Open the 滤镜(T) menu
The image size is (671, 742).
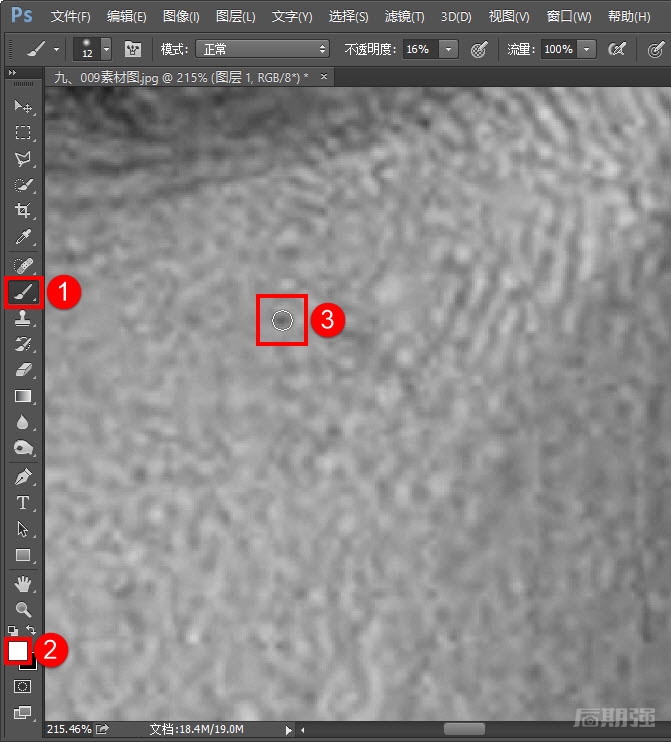pyautogui.click(x=404, y=17)
